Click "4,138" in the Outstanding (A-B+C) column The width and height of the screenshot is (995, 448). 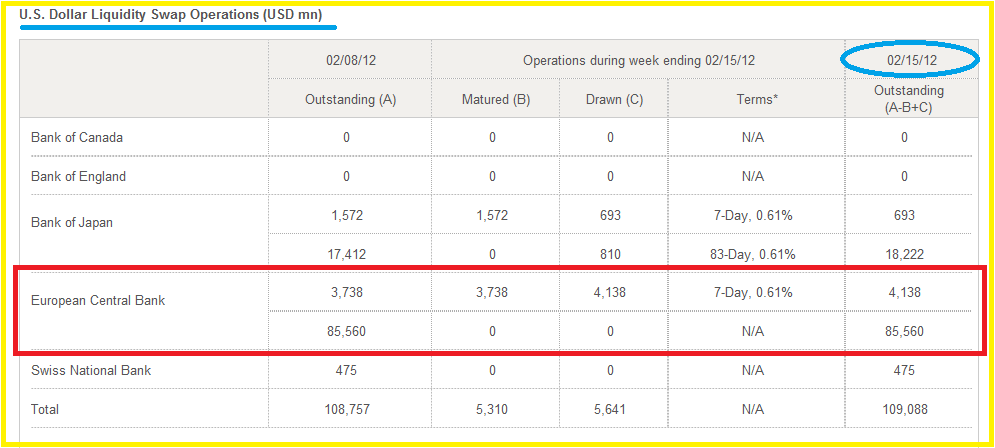[904, 293]
